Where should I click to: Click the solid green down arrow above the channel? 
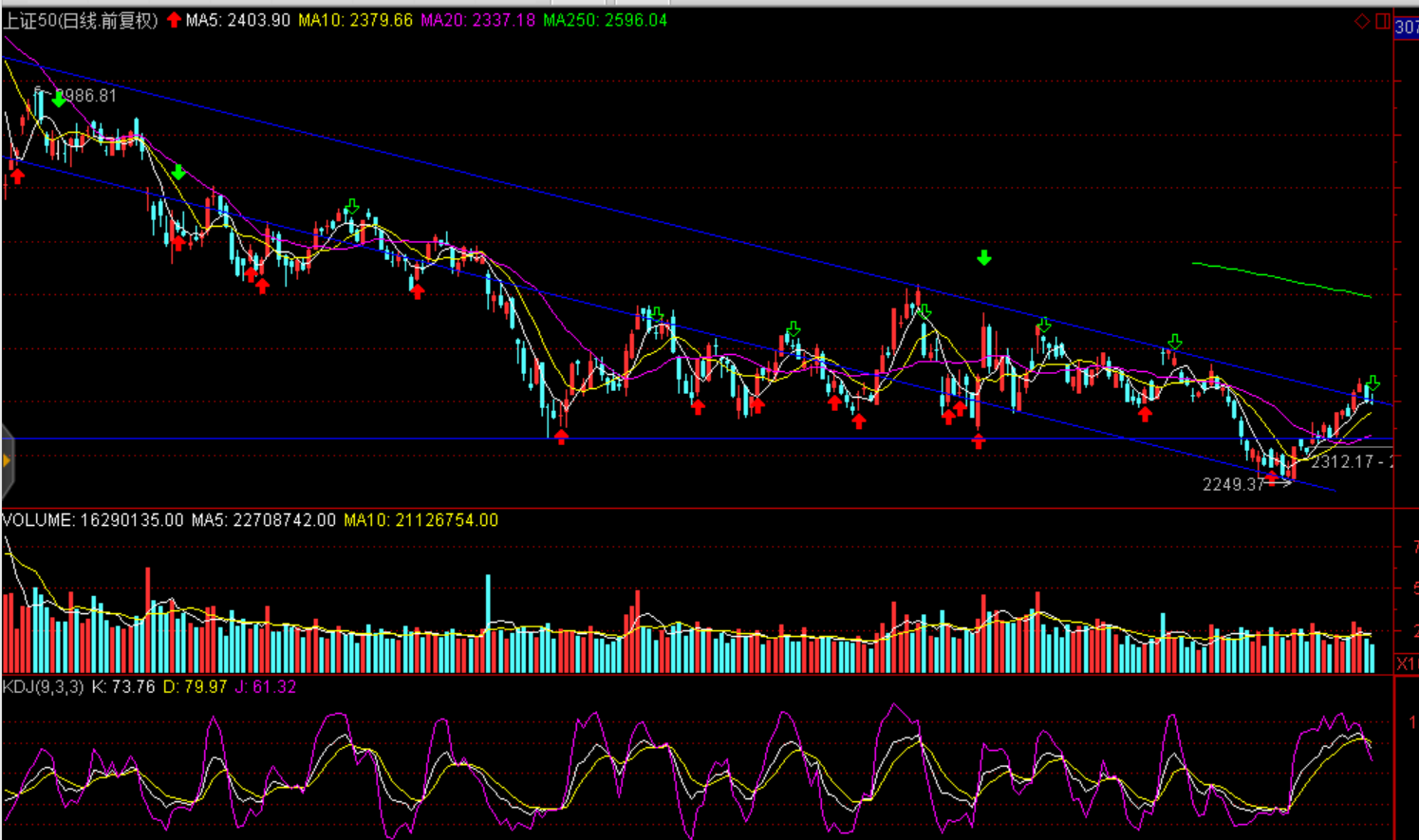[984, 258]
